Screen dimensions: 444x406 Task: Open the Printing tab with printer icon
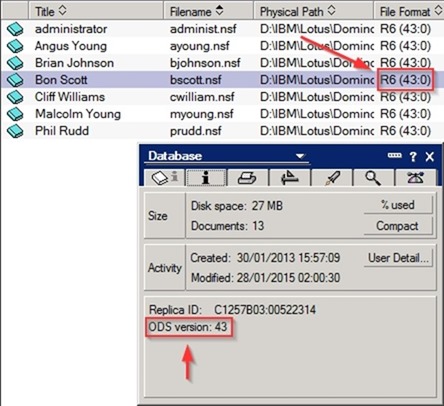point(247,178)
